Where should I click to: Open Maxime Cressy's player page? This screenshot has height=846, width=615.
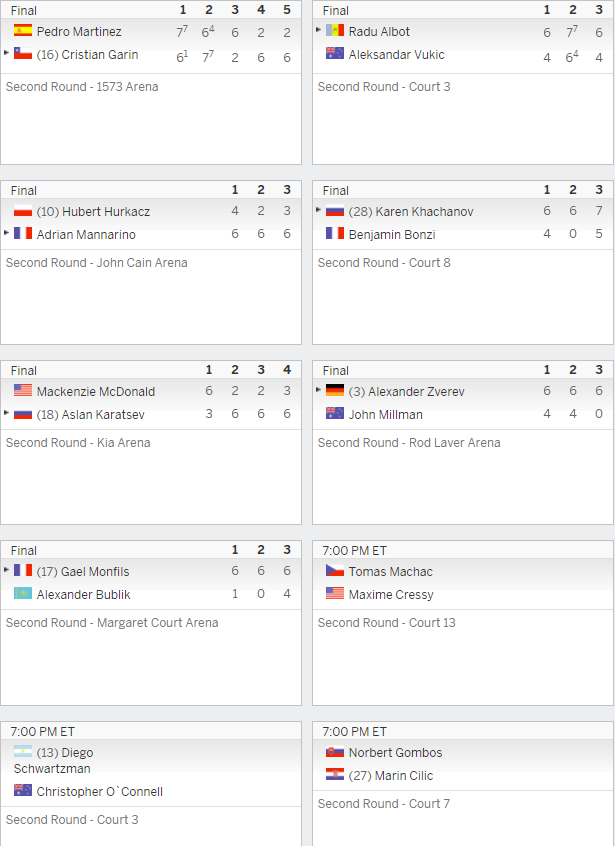pyautogui.click(x=391, y=595)
